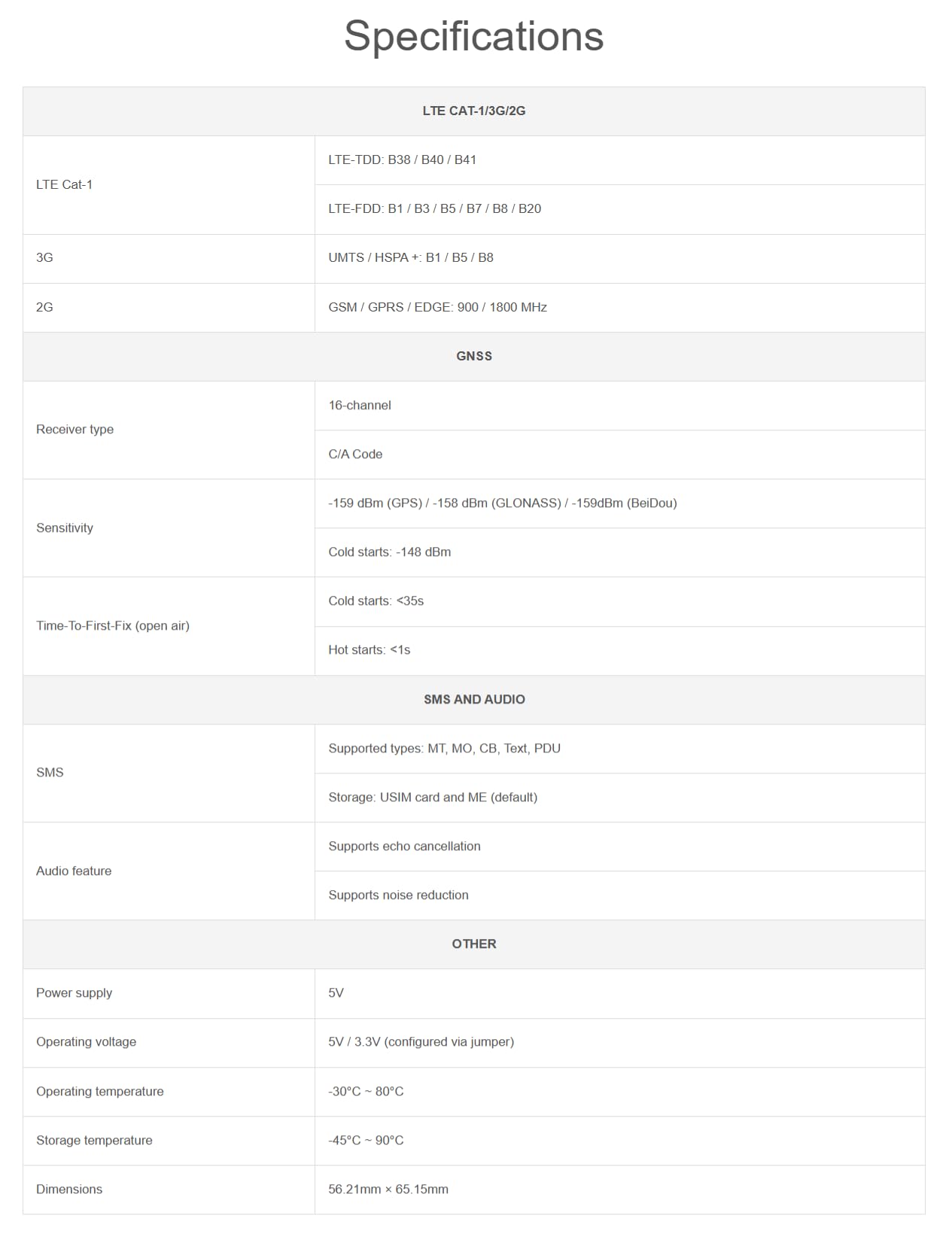952x1240 pixels.
Task: Select the GNSS section header
Action: point(474,357)
